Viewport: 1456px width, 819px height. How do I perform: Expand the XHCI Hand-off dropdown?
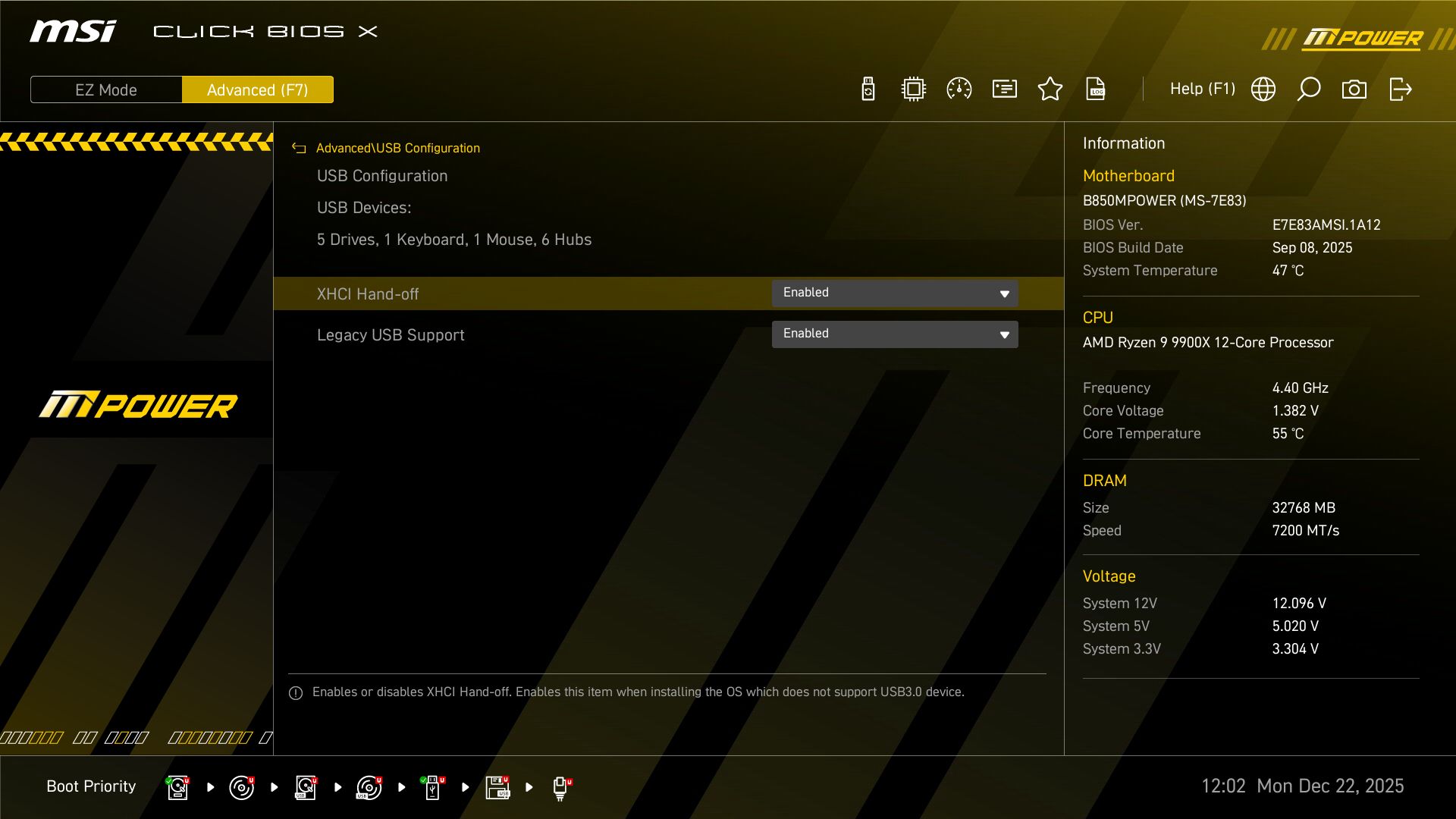(895, 293)
